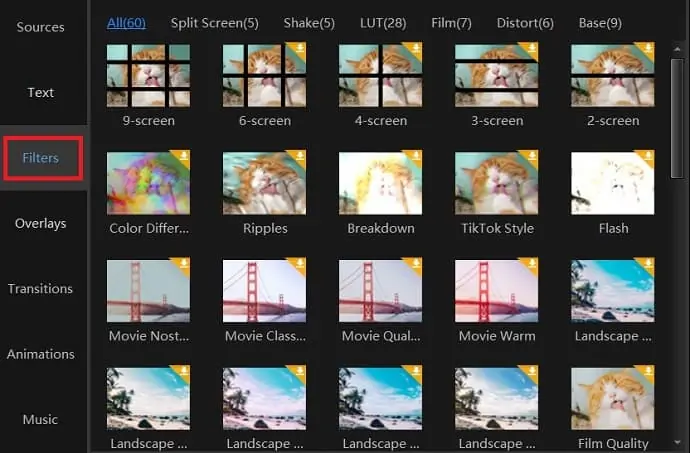Pick the 4-screen split thumbnail
Image resolution: width=690 pixels, height=453 pixels.
380,75
